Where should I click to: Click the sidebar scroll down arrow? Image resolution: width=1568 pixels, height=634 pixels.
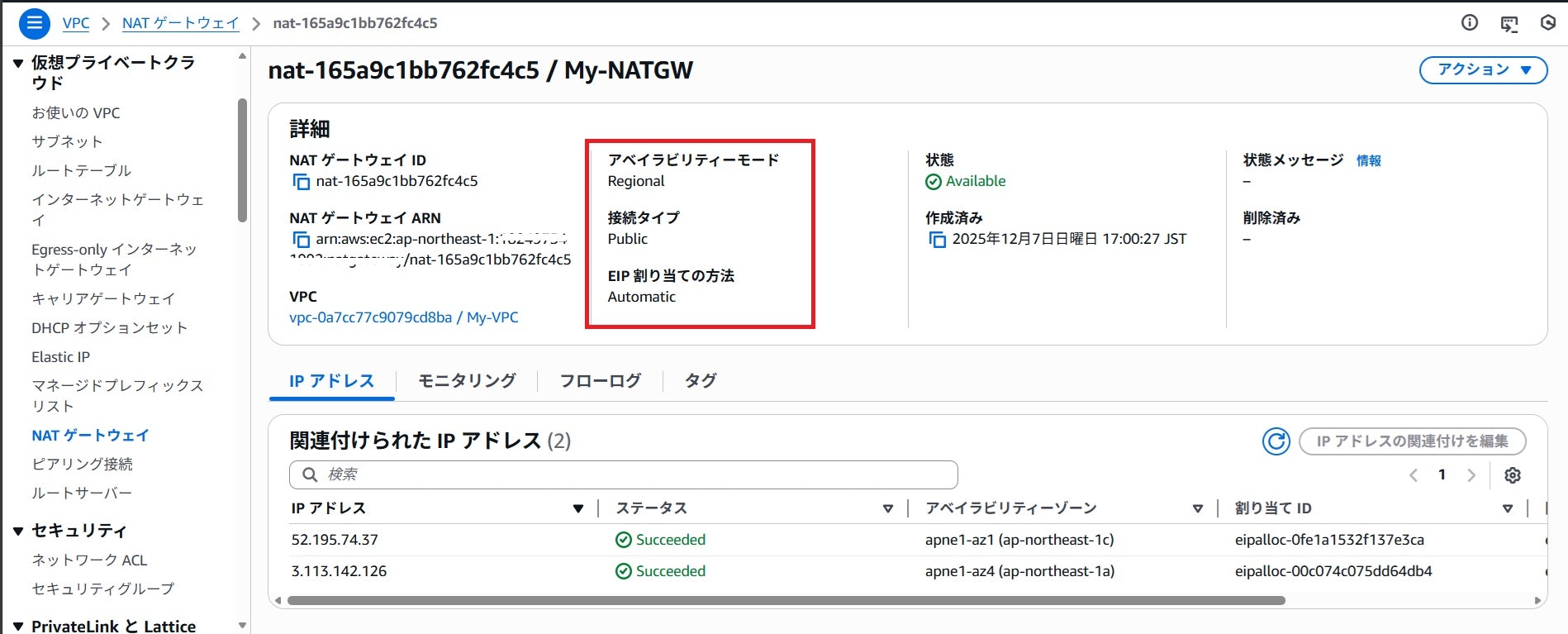[x=242, y=626]
